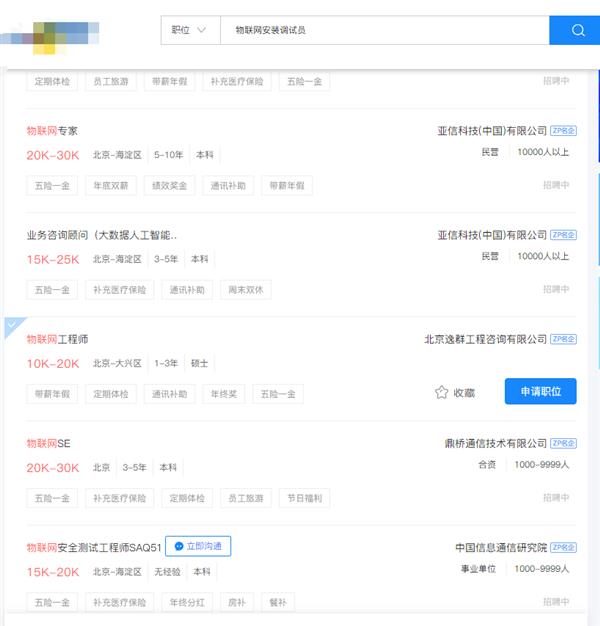Viewport: 600px width, 626px height.
Task: Click 北京-大兴区 location text
Action: (x=117, y=363)
